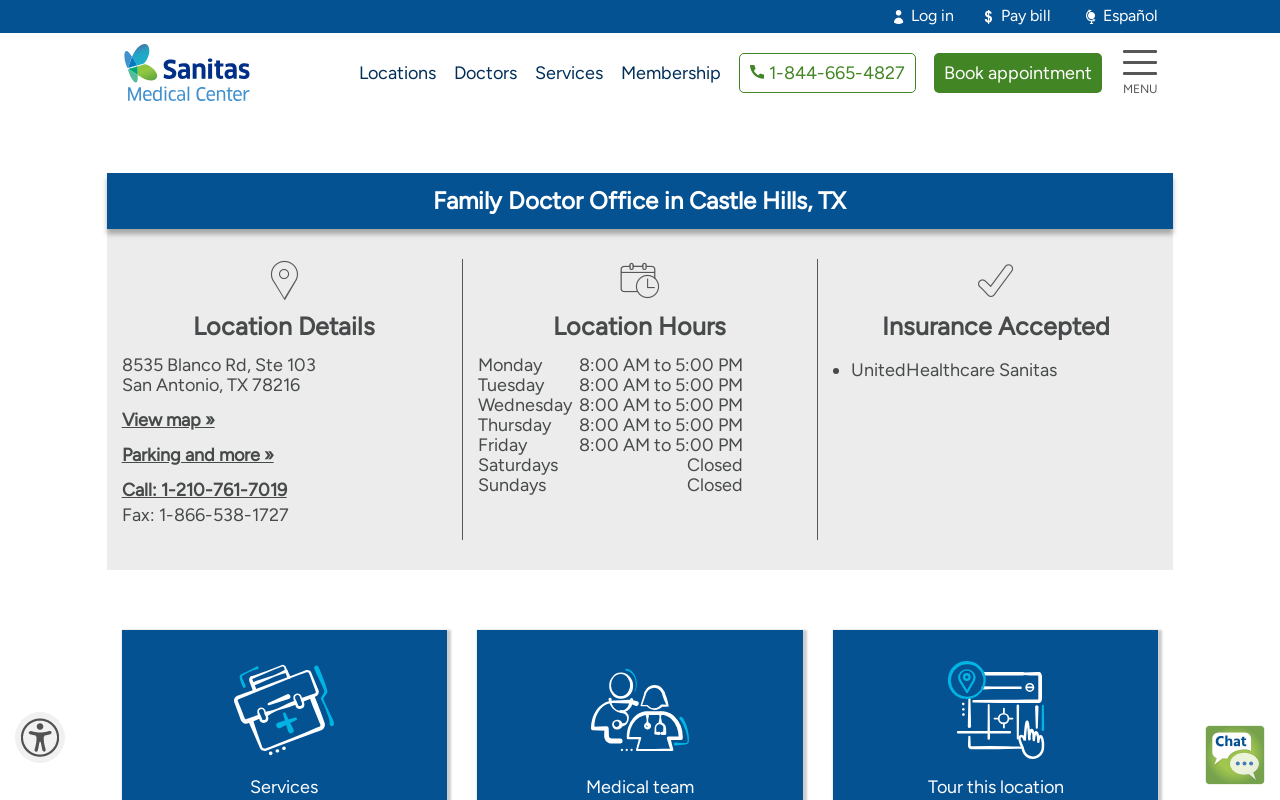
Task: Open the Doctors nav item
Action: (x=485, y=73)
